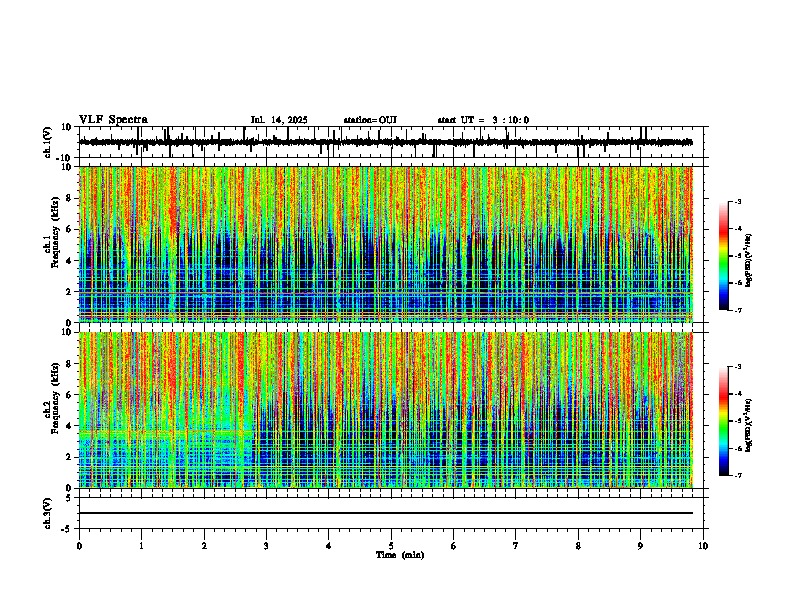Click the '-3' tick on ch.2 colorbar
Image resolution: width=792 pixels, height=612 pixels.
tap(737, 367)
